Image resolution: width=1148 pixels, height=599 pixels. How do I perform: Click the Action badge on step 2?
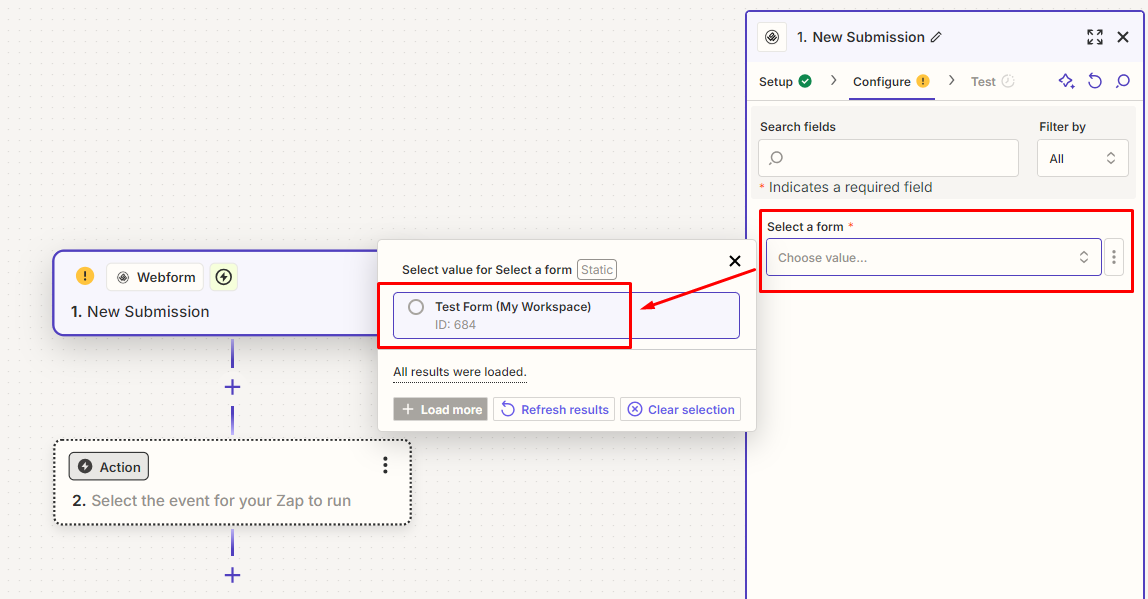click(109, 466)
